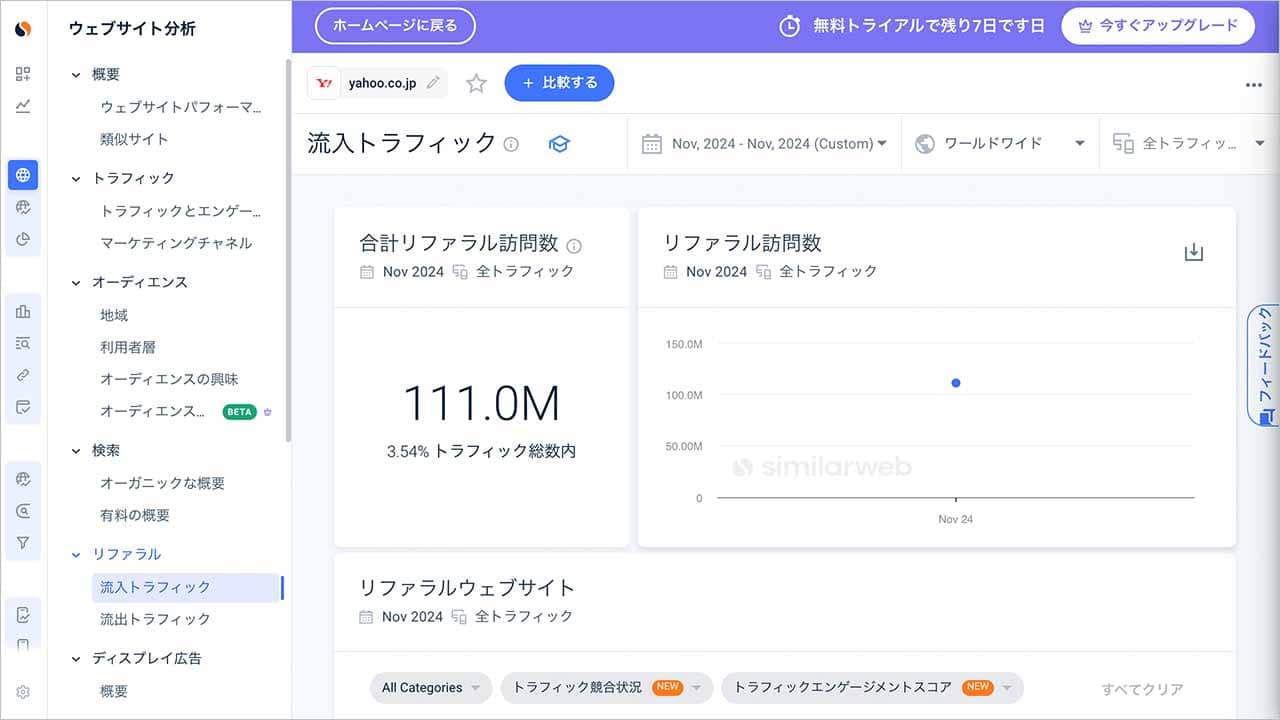Collapse the 概要 section at sidebar top
The image size is (1280, 720).
pos(75,75)
